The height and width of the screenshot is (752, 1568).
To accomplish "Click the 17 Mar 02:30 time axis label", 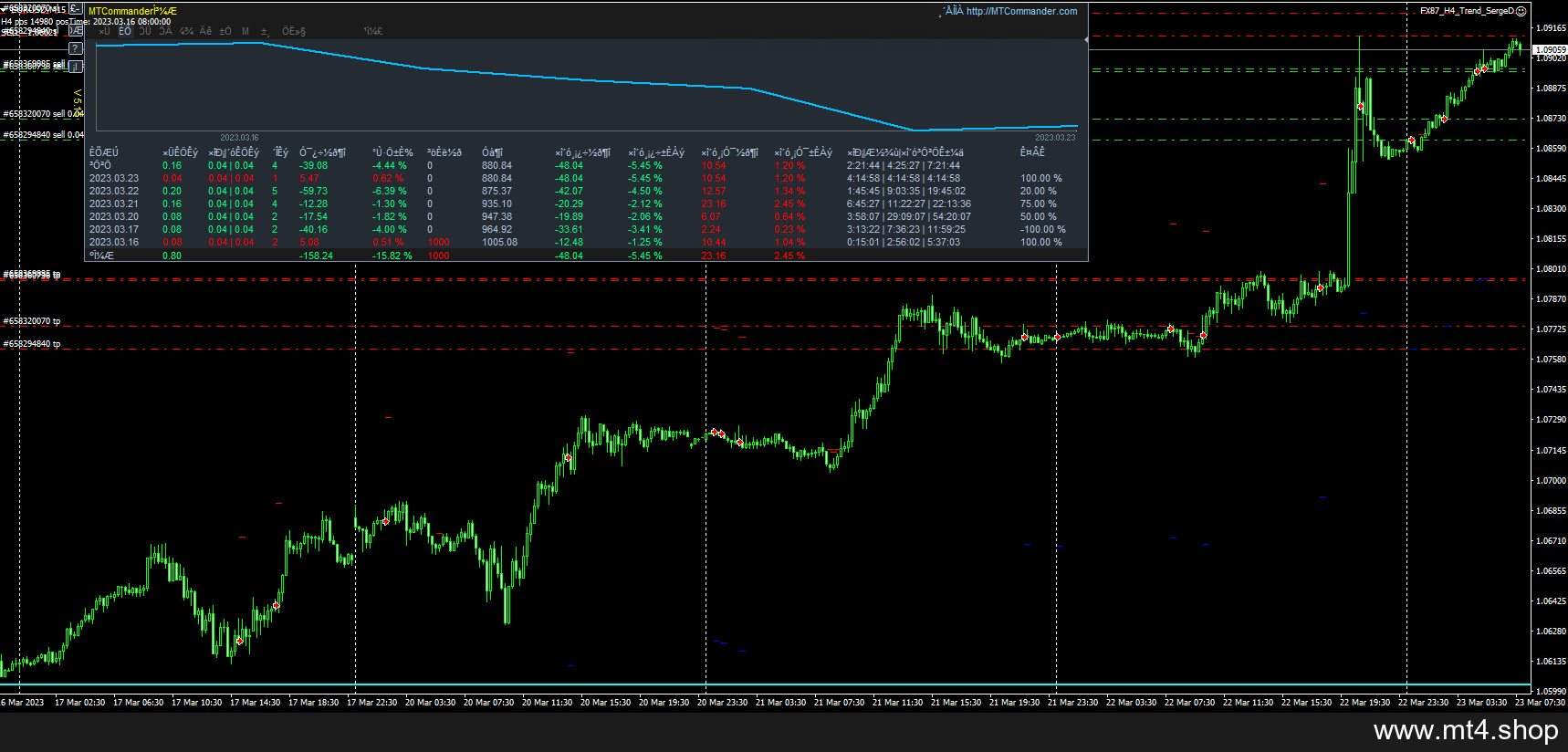I will (x=79, y=703).
